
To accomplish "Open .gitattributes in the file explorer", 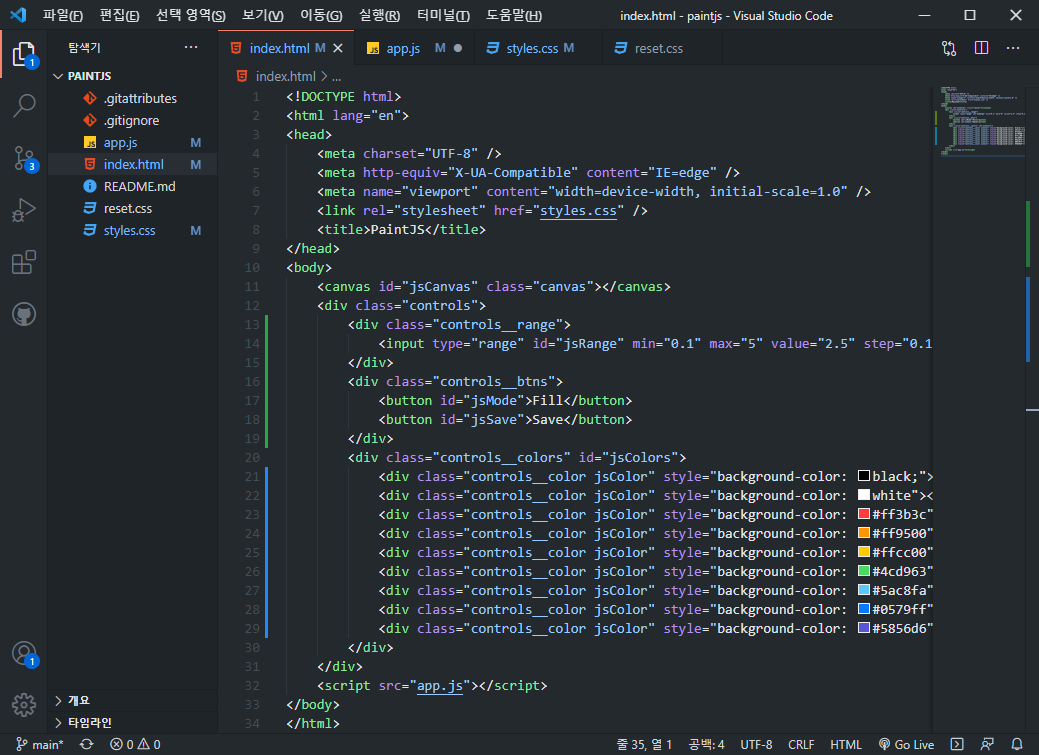I will pos(133,98).
